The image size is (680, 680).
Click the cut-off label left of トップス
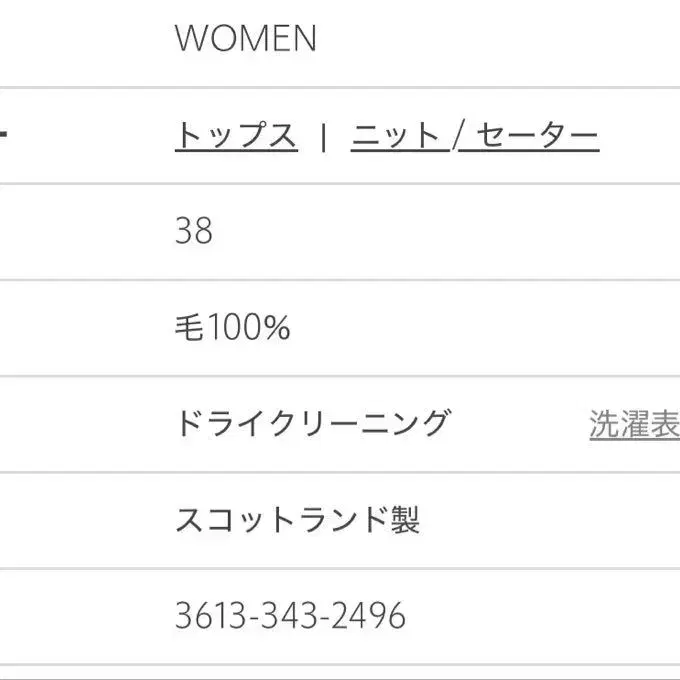pyautogui.click(x=4, y=135)
